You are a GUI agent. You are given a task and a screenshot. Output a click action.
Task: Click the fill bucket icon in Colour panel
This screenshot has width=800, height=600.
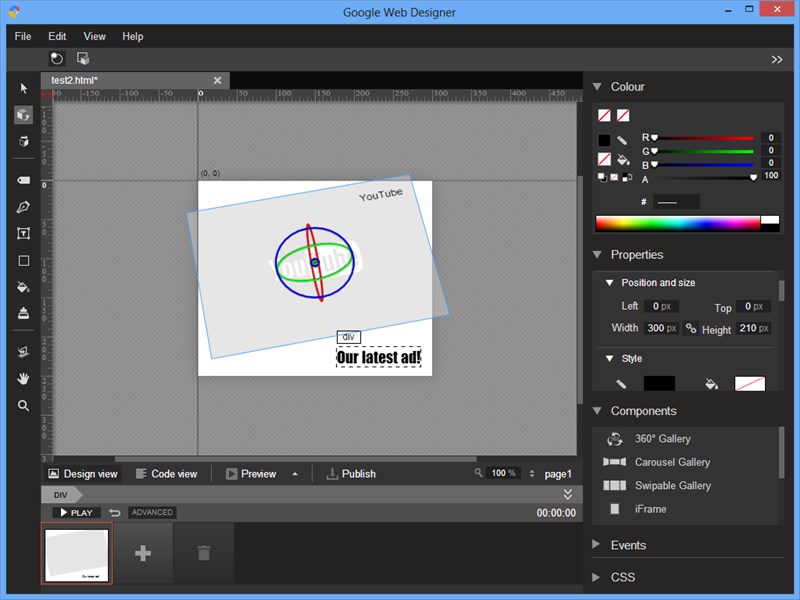coord(623,160)
